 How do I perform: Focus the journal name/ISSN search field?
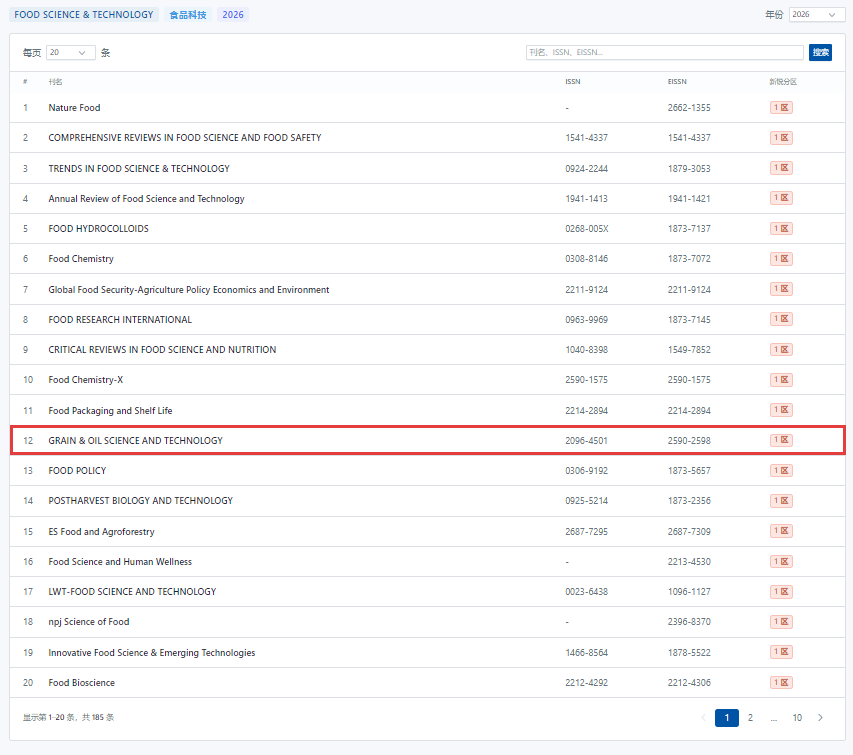(664, 53)
